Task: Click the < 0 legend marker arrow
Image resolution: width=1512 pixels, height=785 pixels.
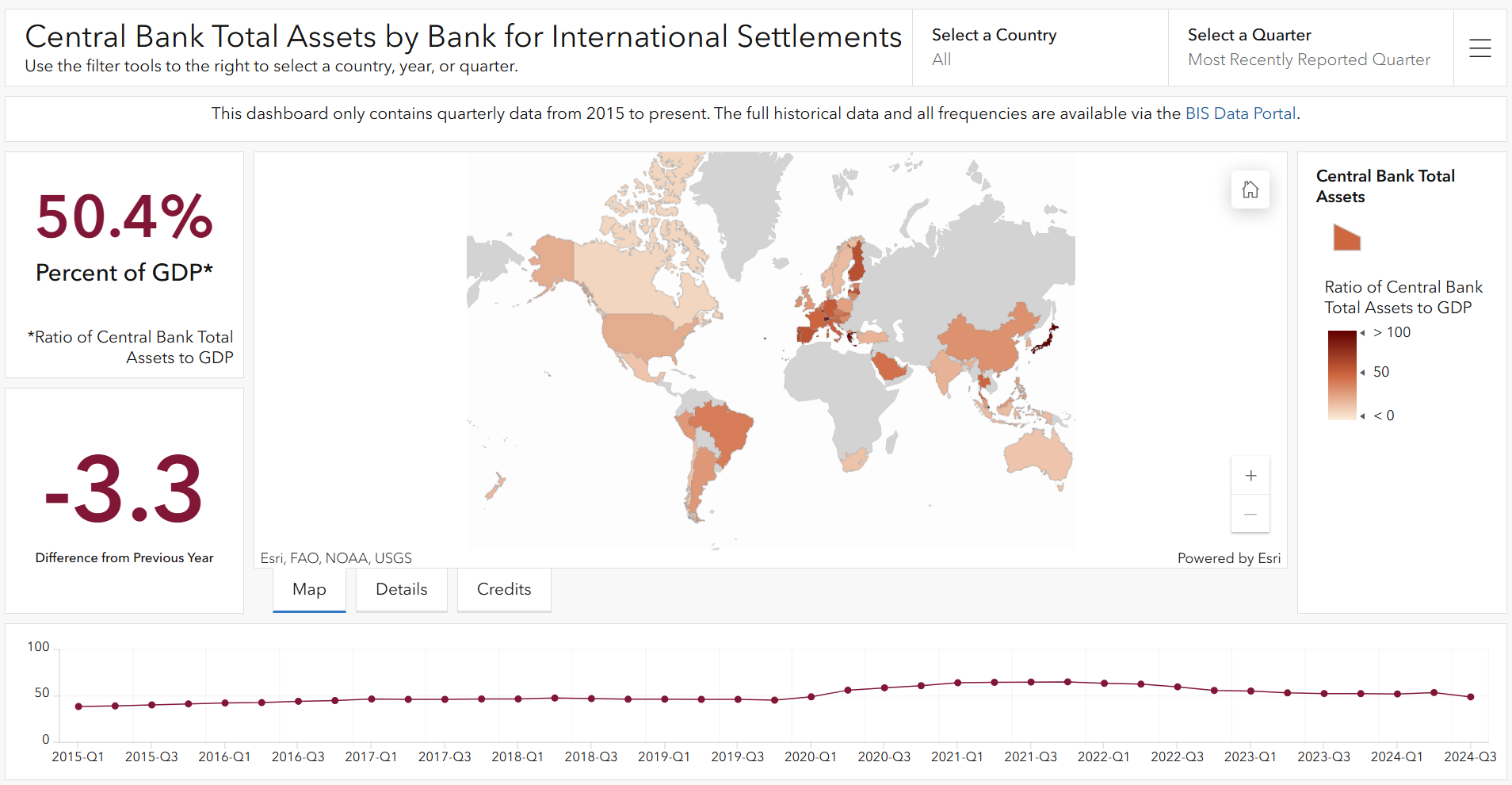Action: (1362, 416)
